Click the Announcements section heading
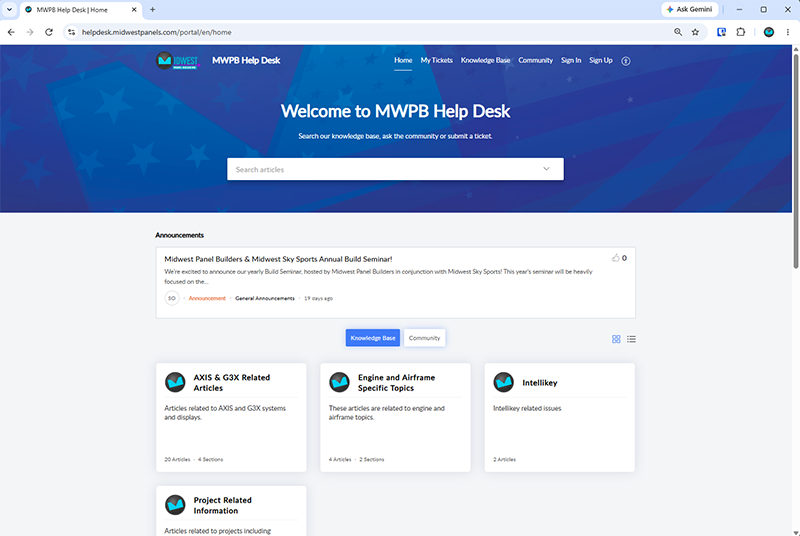This screenshot has width=800, height=536. (180, 235)
